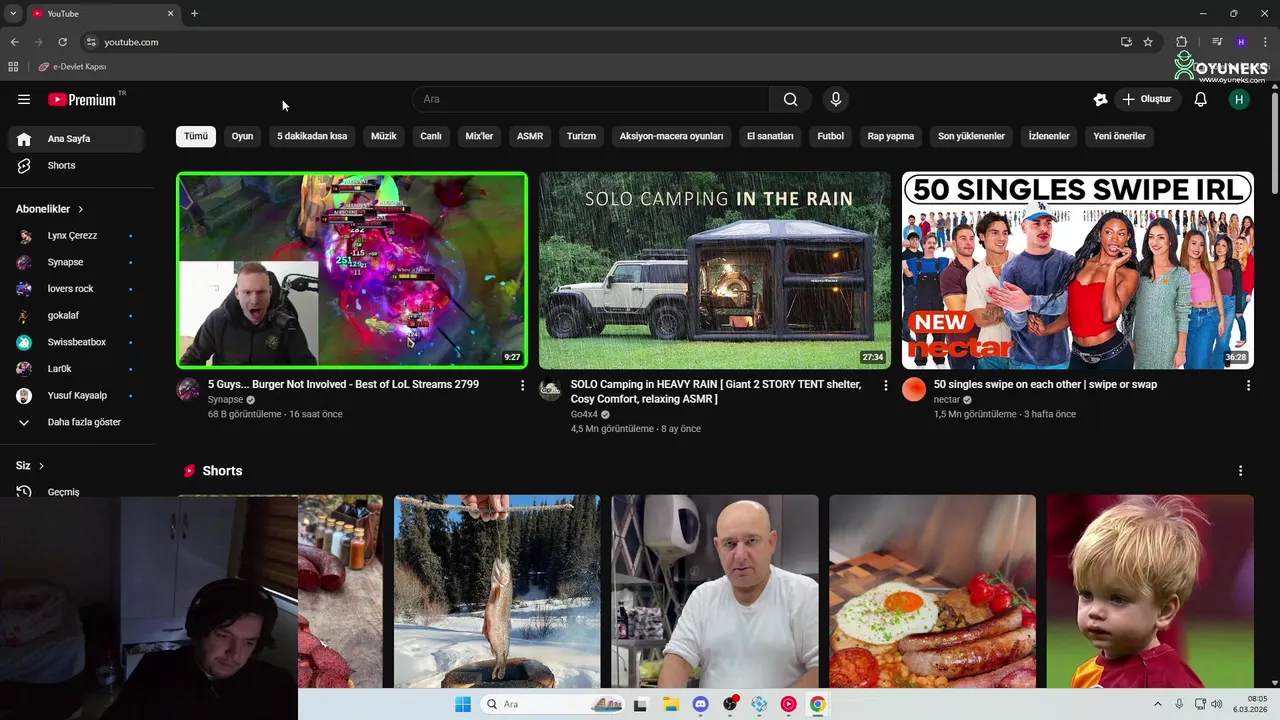Open the 50 Singles Swipe IRL thumbnail
1280x720 pixels.
[1078, 271]
